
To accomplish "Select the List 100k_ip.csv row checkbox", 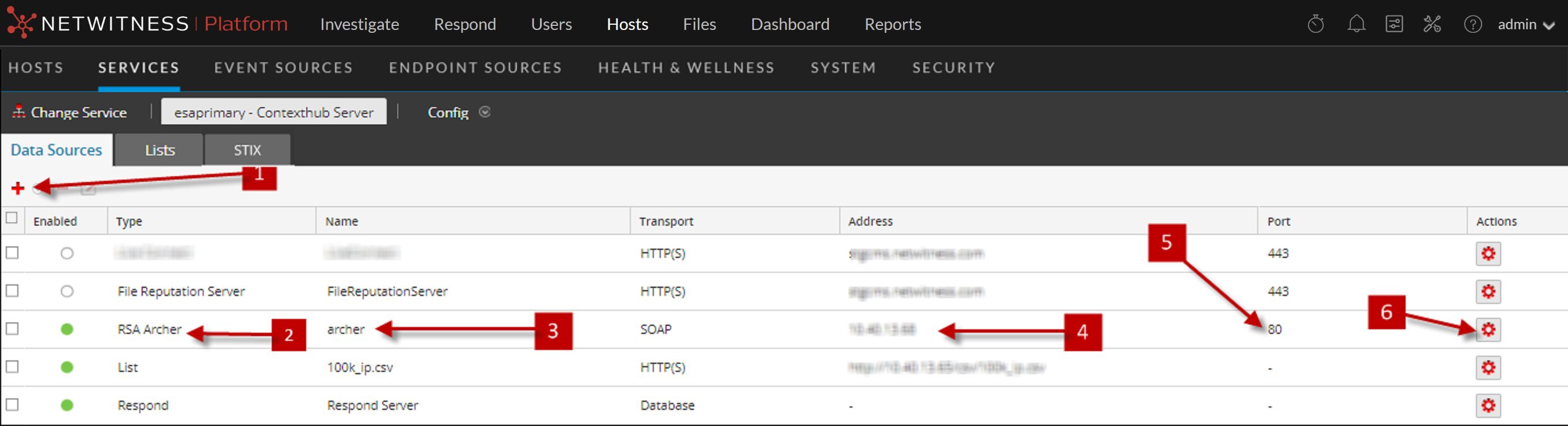I will 12,367.
